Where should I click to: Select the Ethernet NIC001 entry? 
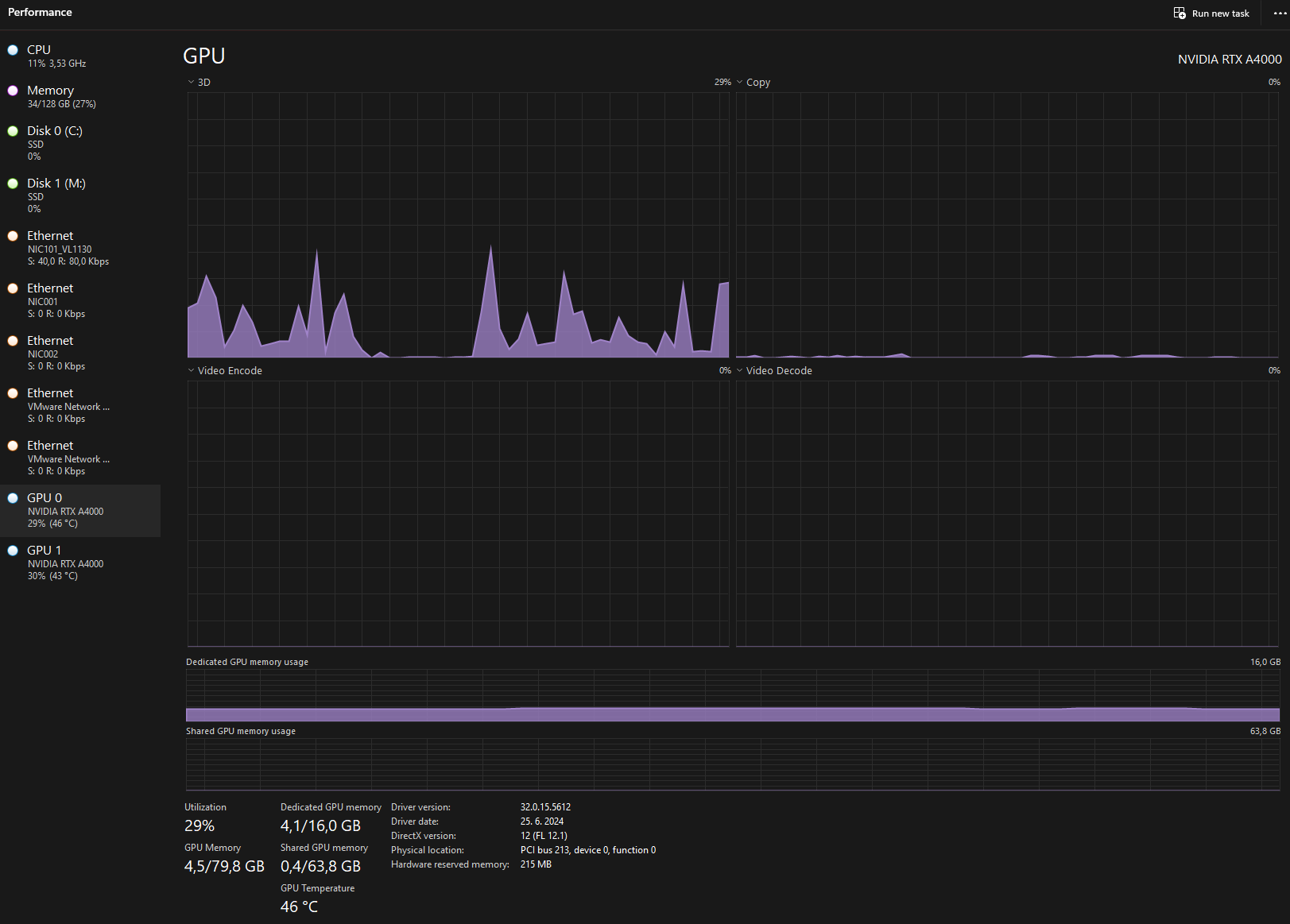click(56, 300)
